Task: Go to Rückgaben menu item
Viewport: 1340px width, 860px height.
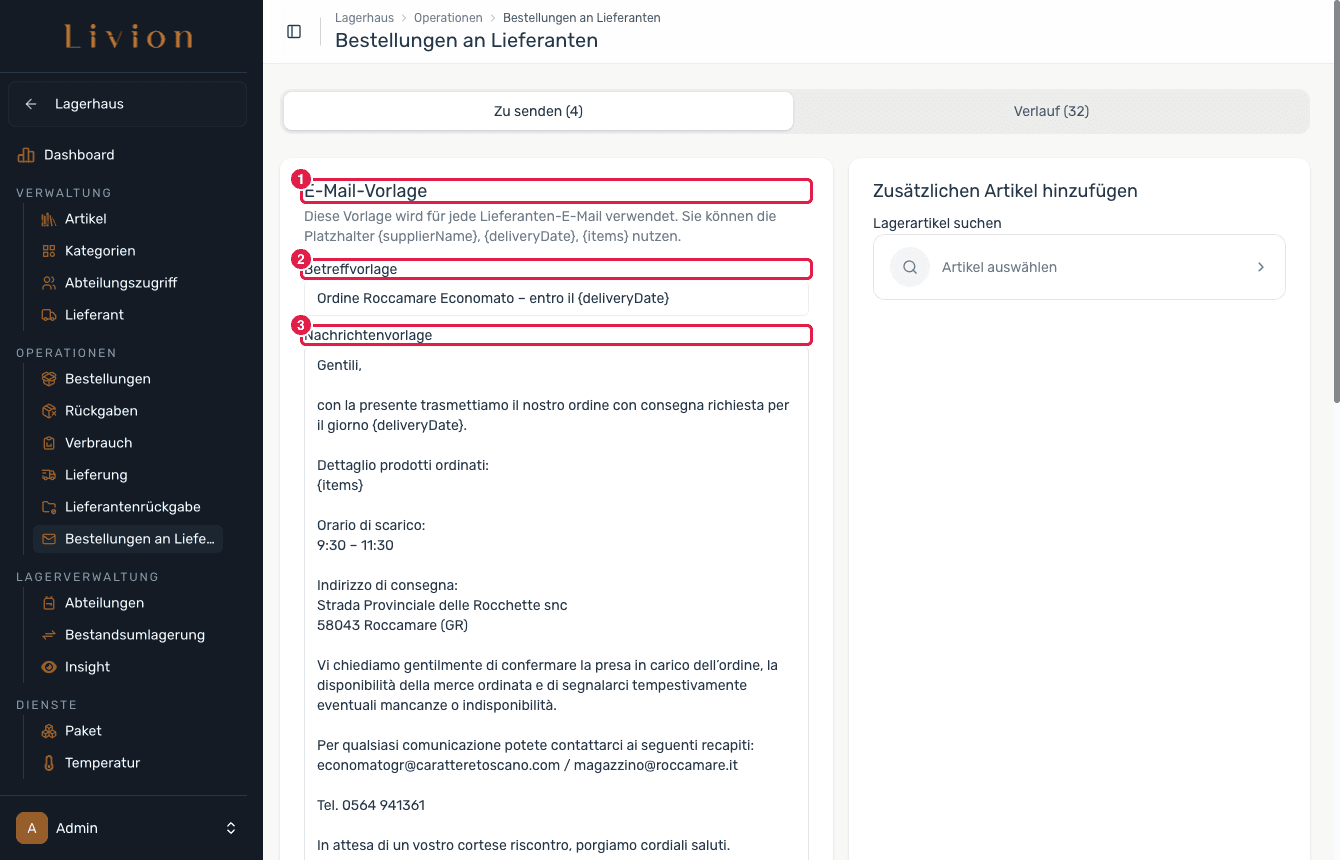Action: (101, 411)
